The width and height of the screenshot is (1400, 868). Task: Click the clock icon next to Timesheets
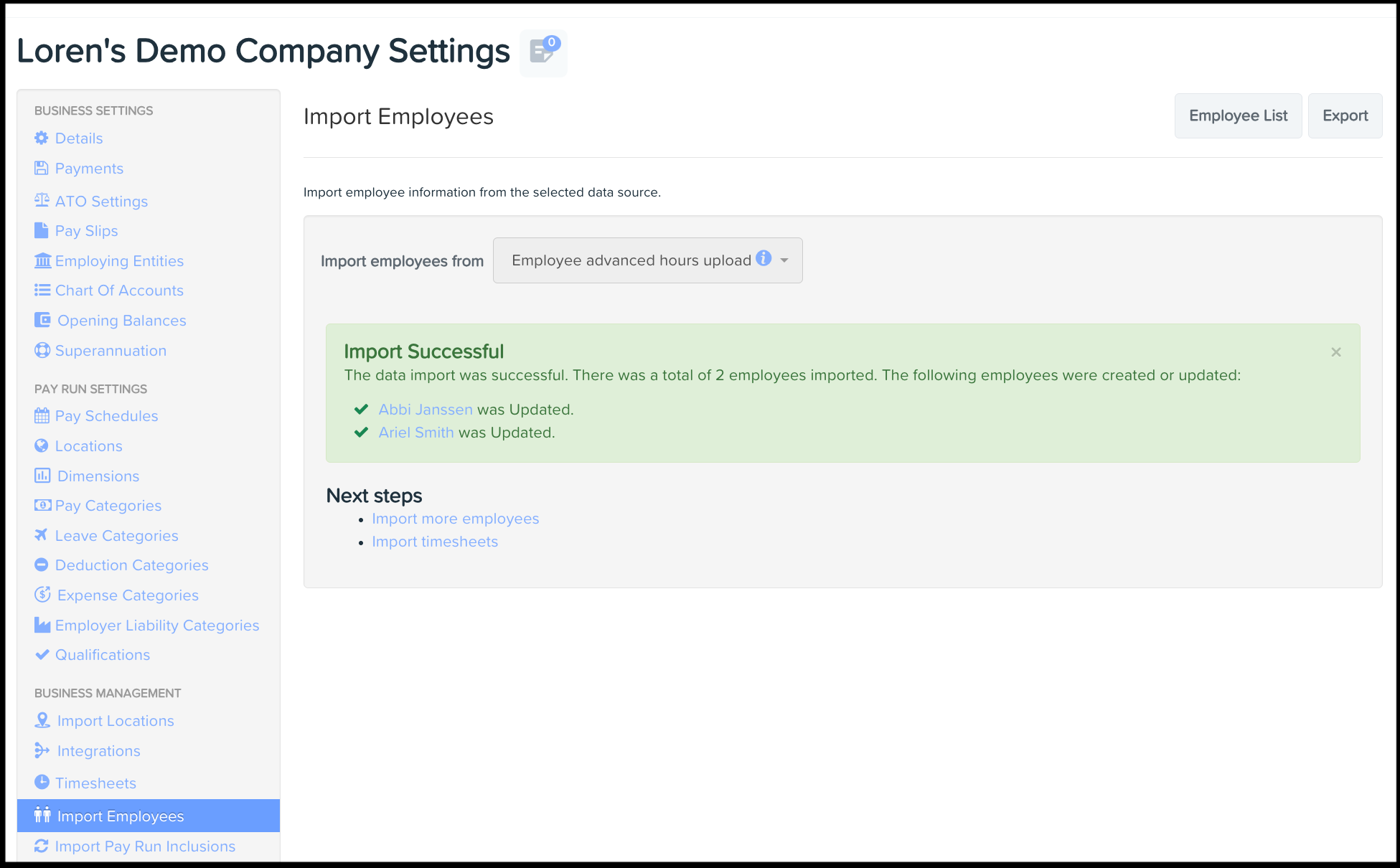(42, 782)
